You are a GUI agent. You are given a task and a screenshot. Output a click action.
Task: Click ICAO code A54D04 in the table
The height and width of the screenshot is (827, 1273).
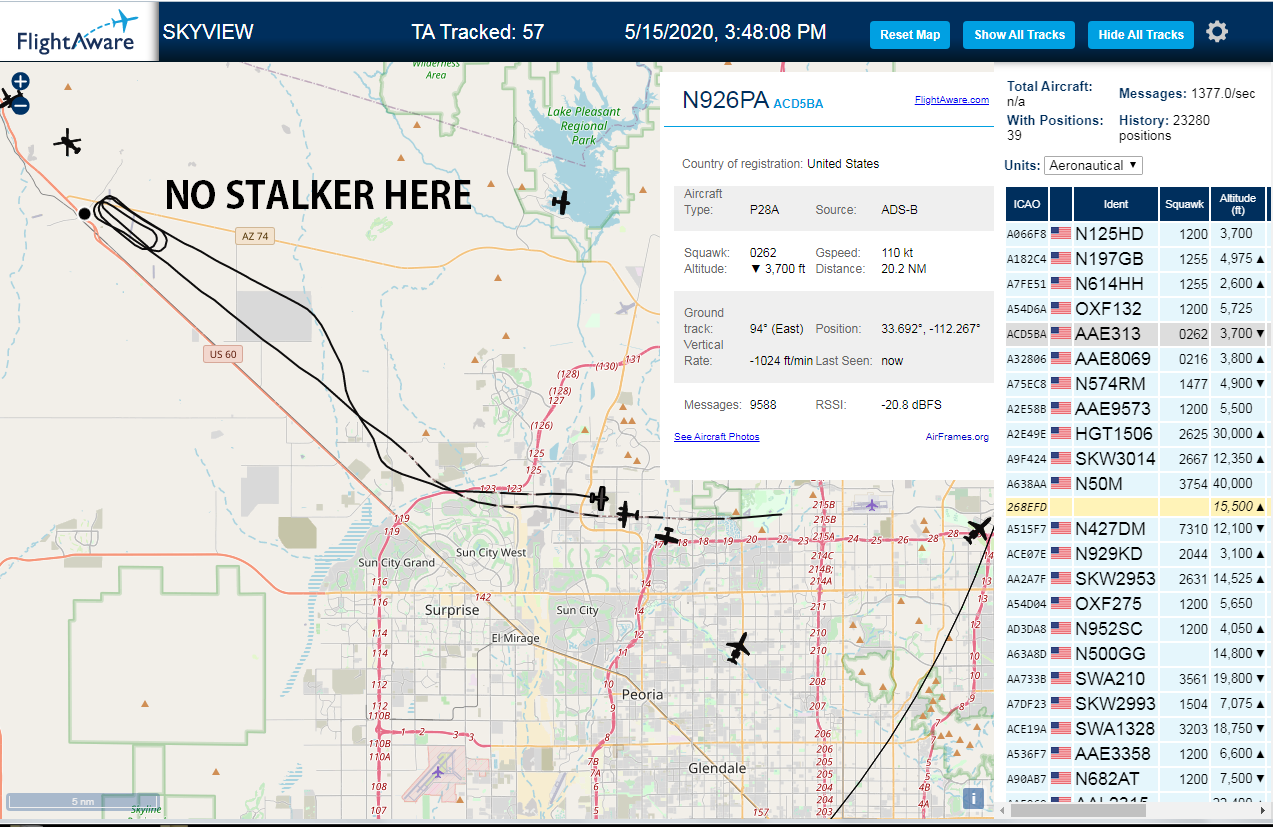pos(1026,604)
